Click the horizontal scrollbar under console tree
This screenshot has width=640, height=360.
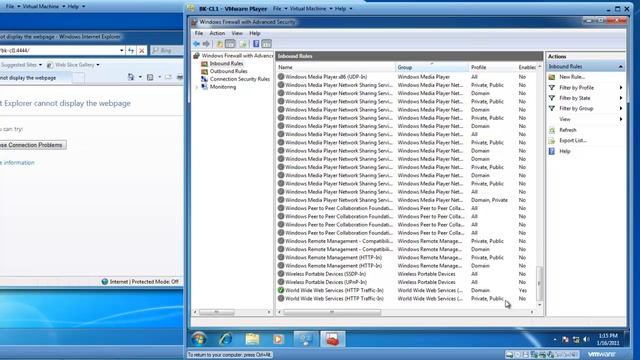[216, 312]
